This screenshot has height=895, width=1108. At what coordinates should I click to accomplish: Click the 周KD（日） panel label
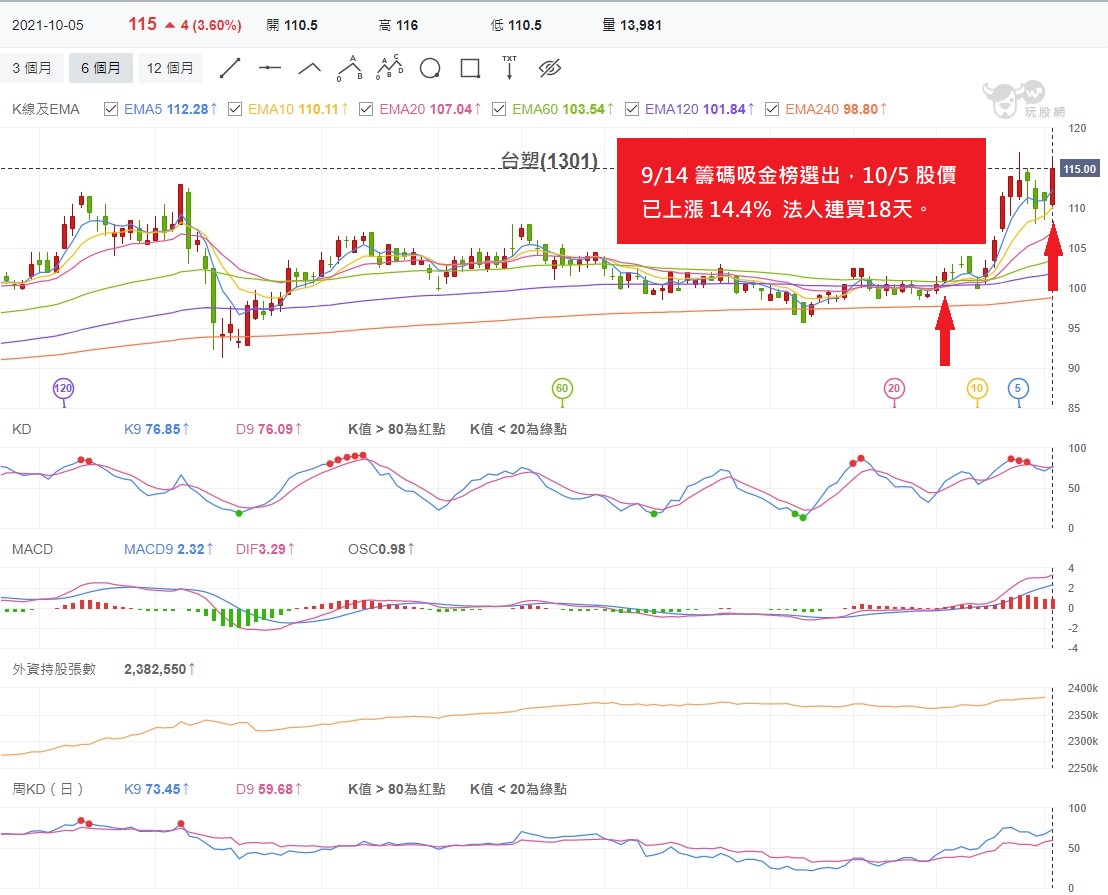click(x=47, y=789)
